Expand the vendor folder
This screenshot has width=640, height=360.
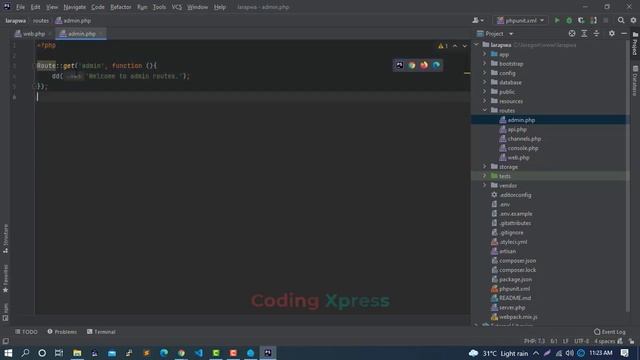tap(485, 186)
